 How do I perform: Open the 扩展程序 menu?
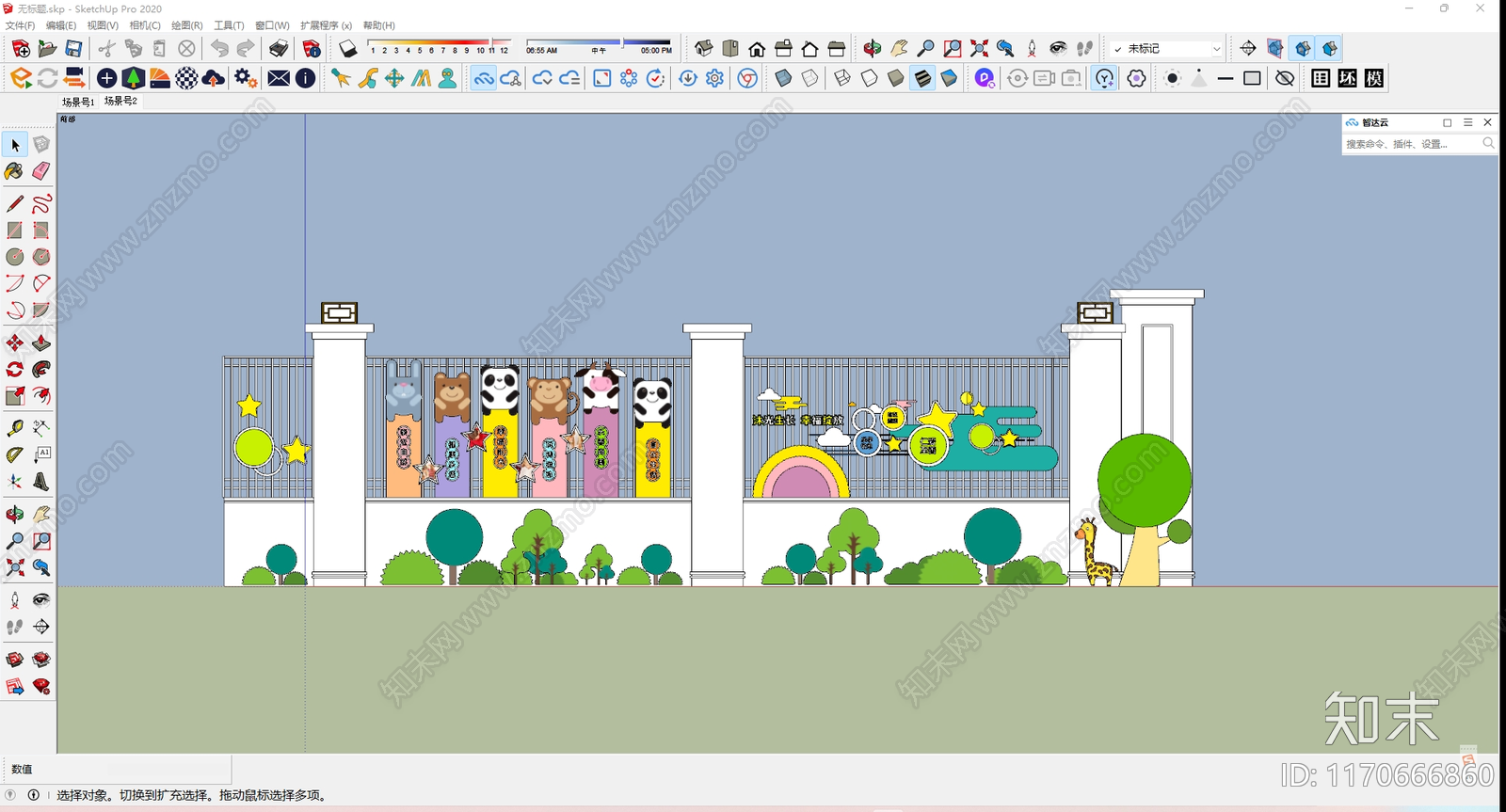point(326,25)
